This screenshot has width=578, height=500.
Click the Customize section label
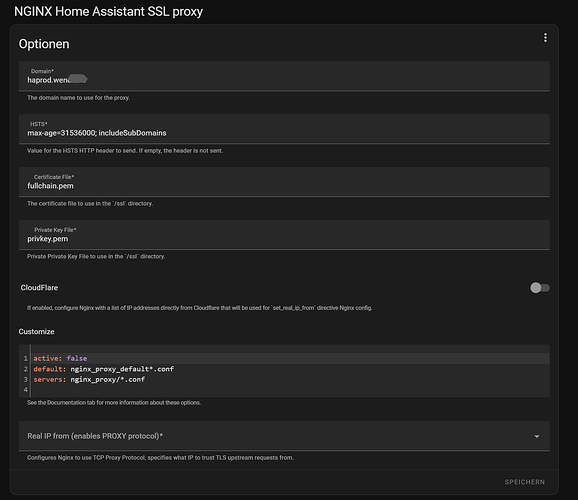(x=36, y=331)
